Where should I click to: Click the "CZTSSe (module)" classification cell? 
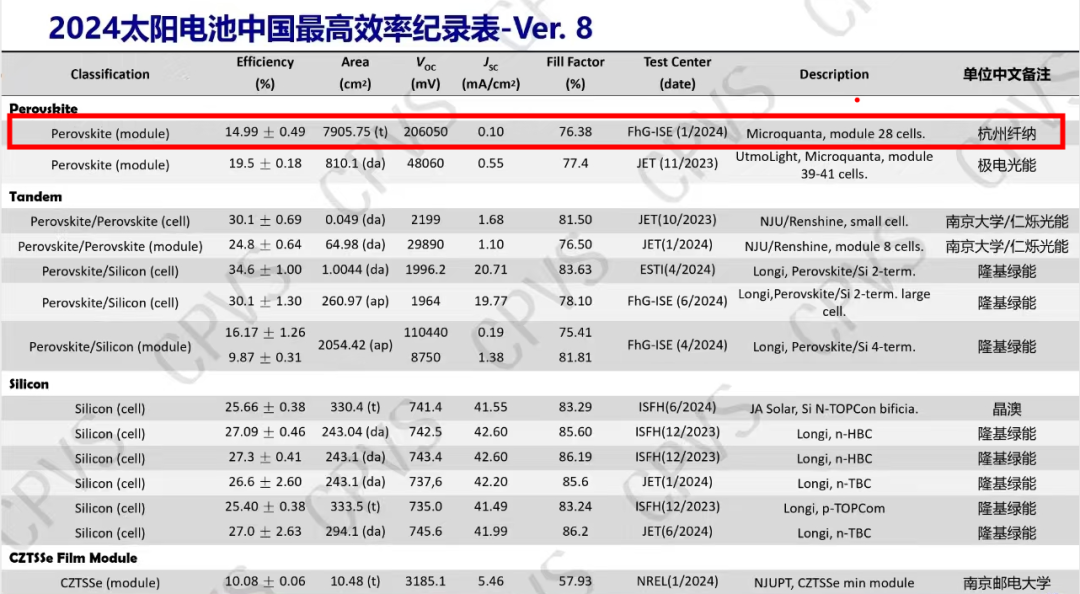pos(110,583)
